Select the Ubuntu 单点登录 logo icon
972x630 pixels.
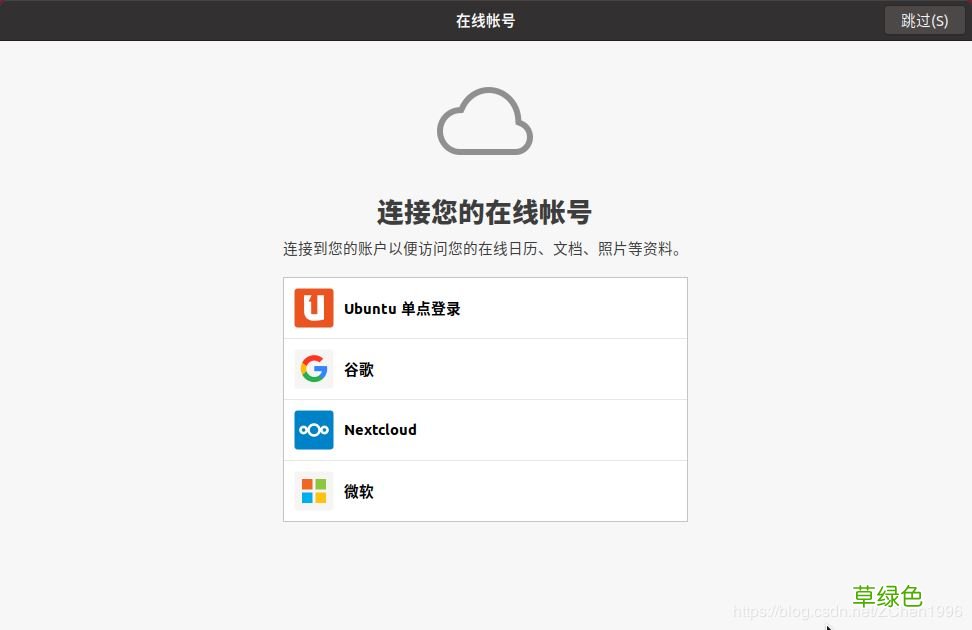coord(313,308)
